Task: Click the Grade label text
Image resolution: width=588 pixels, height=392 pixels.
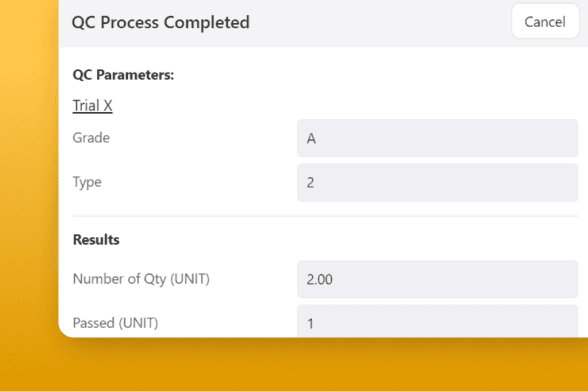Action: coord(91,138)
